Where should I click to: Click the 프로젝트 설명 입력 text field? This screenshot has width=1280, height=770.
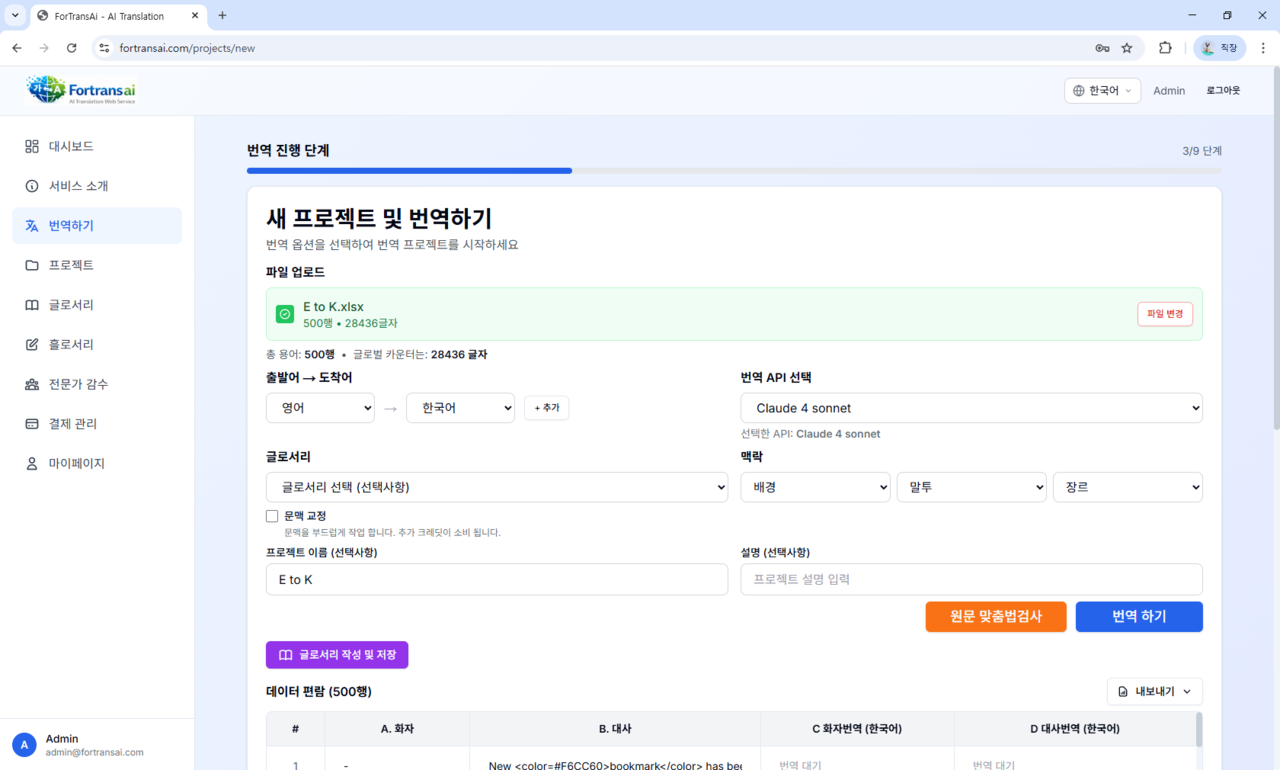click(x=971, y=579)
